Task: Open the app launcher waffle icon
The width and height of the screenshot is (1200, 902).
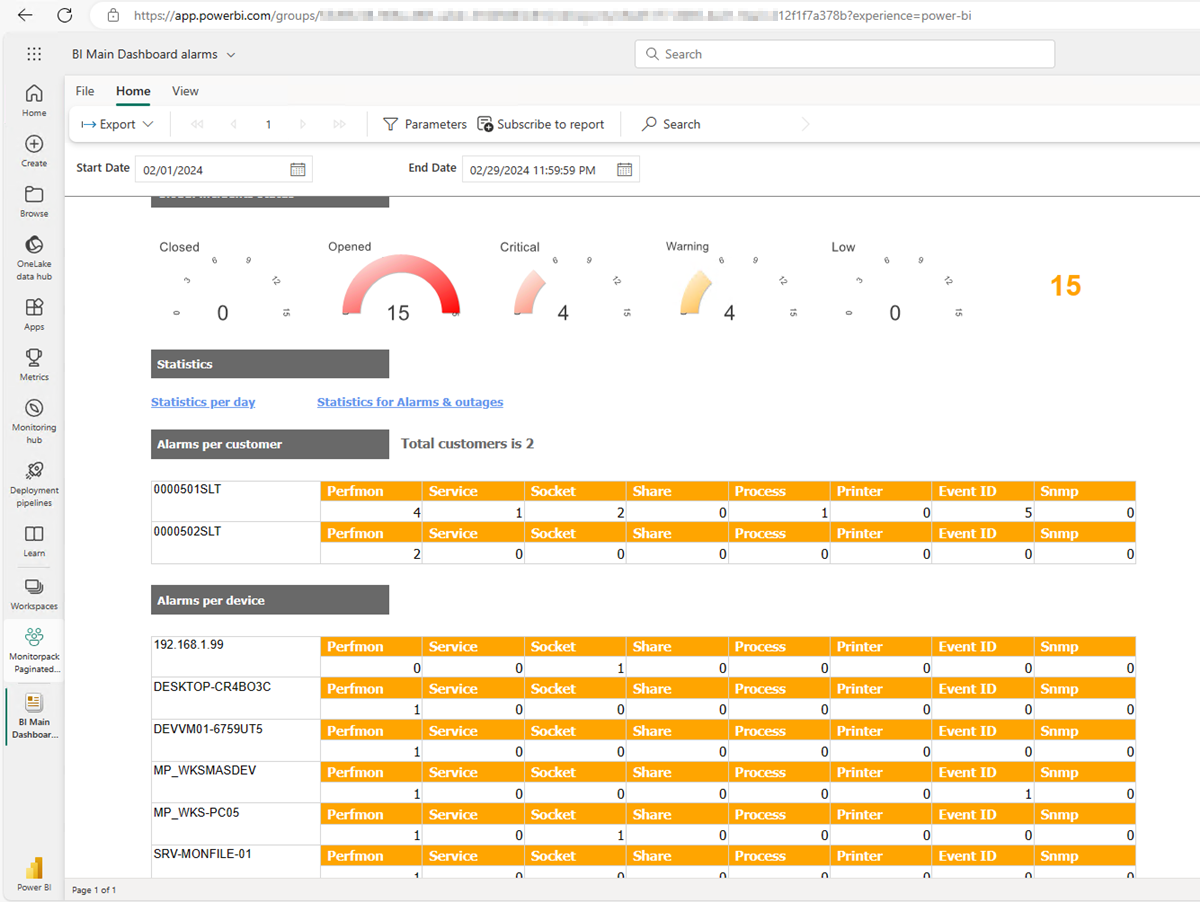Action: (x=34, y=55)
